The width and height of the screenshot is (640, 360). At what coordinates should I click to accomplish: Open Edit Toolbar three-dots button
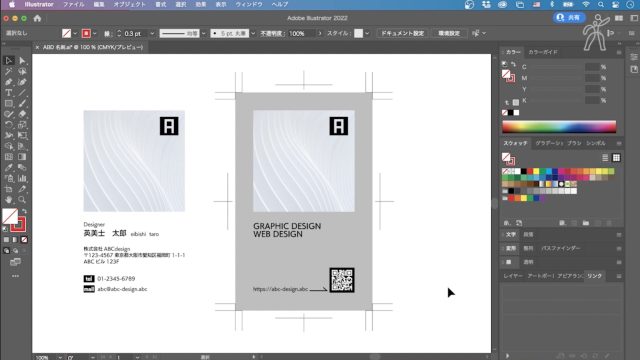pos(15,276)
